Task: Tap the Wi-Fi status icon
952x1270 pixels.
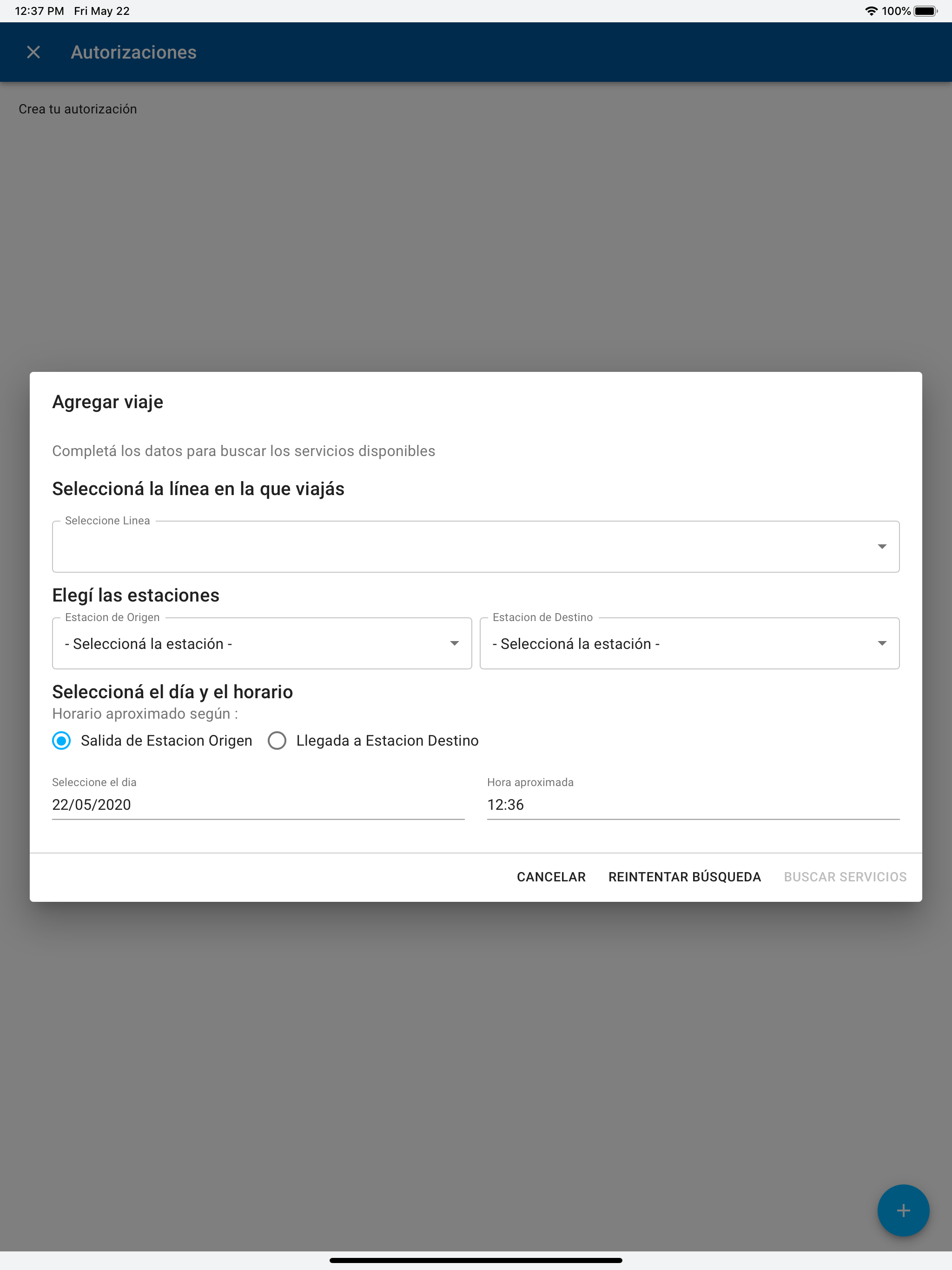Action: click(x=871, y=11)
